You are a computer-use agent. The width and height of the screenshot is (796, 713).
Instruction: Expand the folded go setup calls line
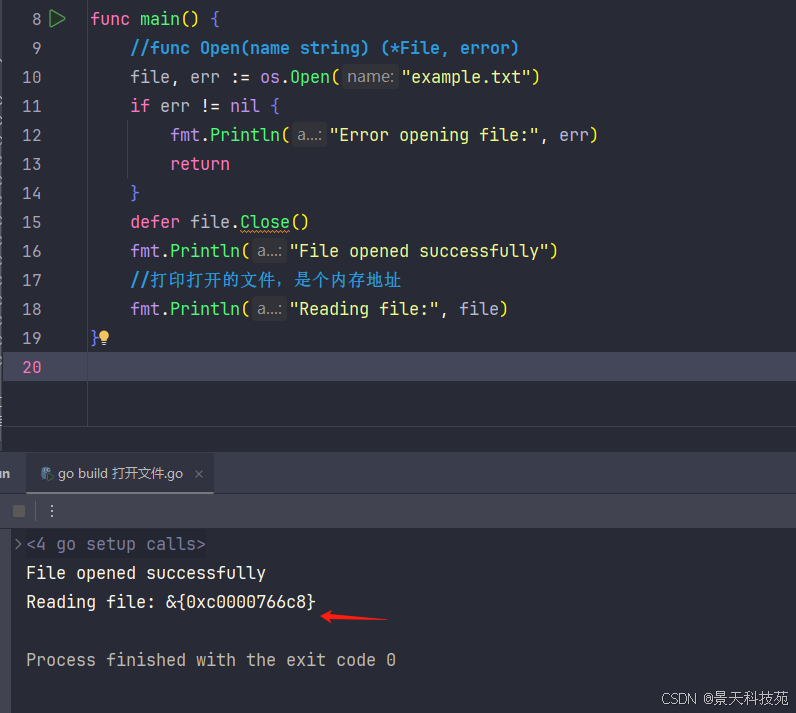click(x=17, y=544)
